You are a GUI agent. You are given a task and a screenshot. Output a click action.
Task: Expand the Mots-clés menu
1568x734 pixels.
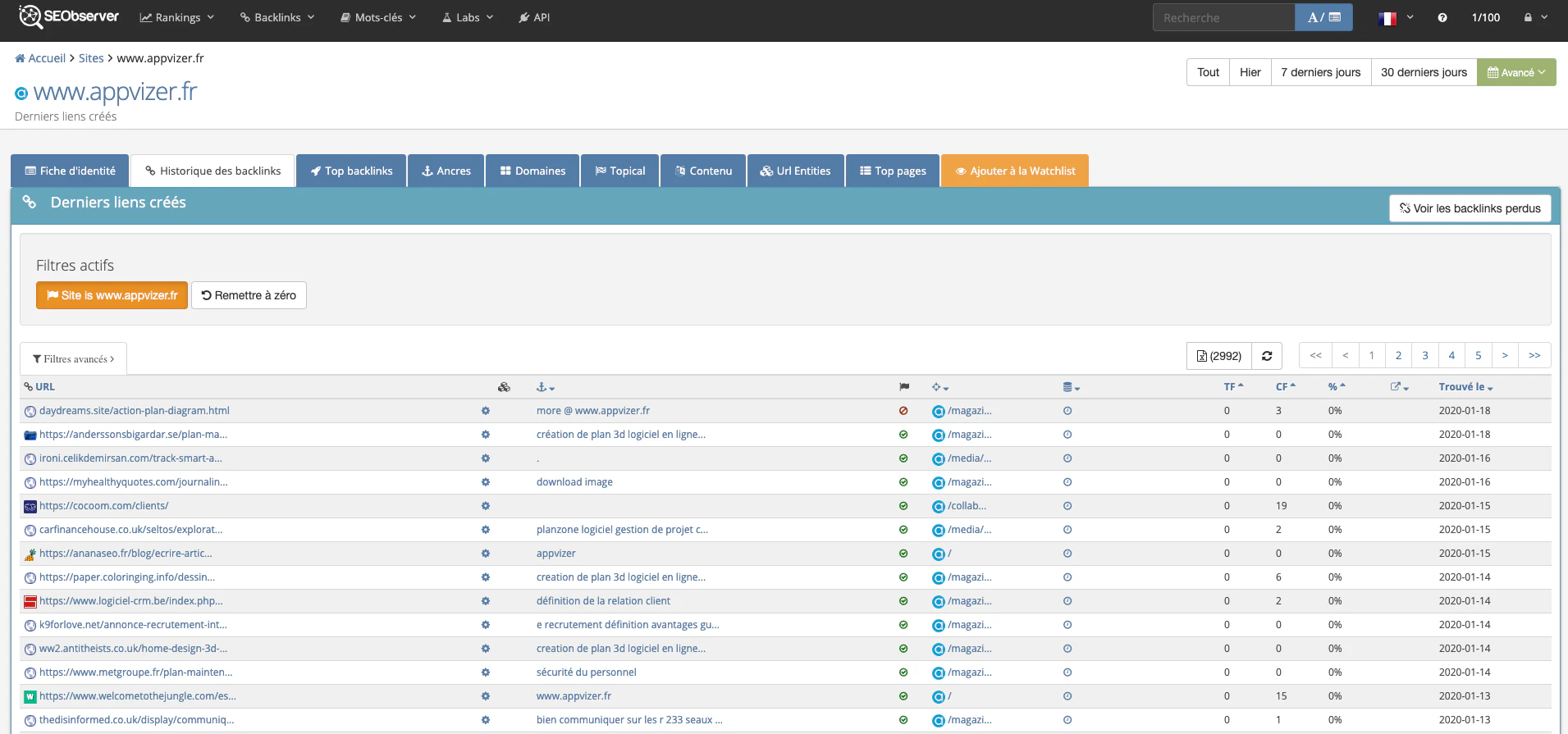pos(379,17)
